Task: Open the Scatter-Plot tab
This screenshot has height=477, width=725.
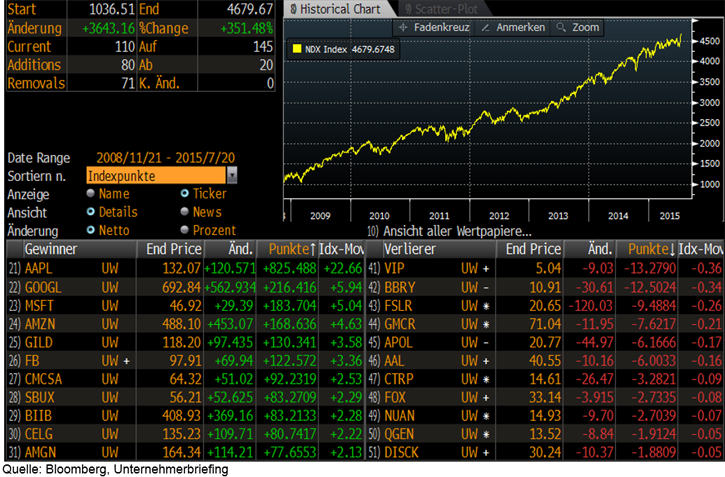Action: (x=442, y=9)
